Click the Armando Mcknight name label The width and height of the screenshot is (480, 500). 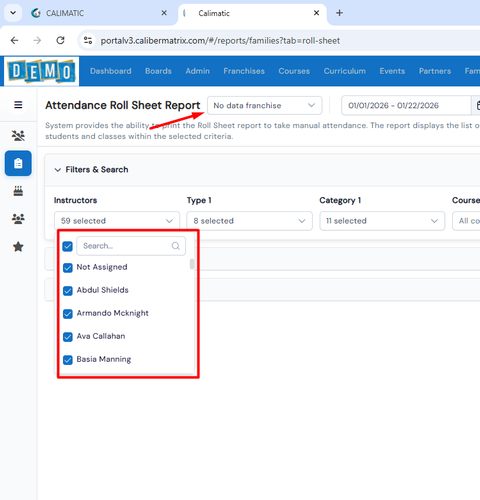click(x=113, y=313)
